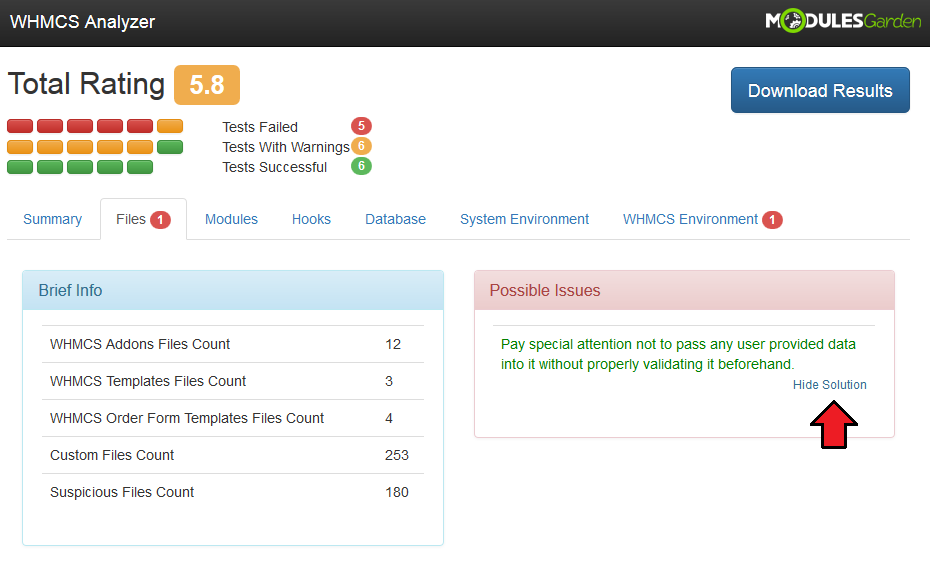Click the Tests Failed label
930x568 pixels.
click(260, 127)
